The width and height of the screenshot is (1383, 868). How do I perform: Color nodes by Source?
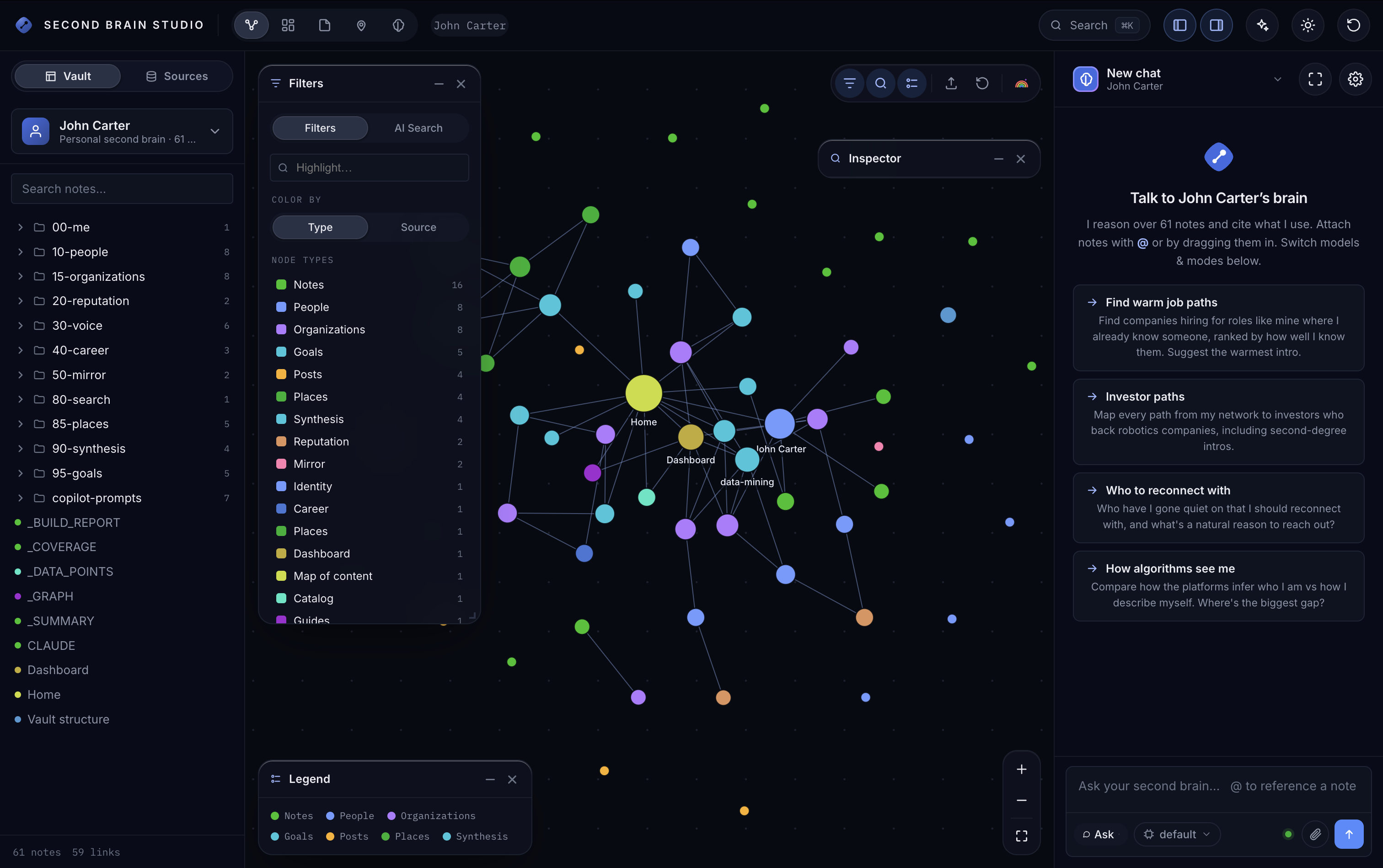(418, 227)
